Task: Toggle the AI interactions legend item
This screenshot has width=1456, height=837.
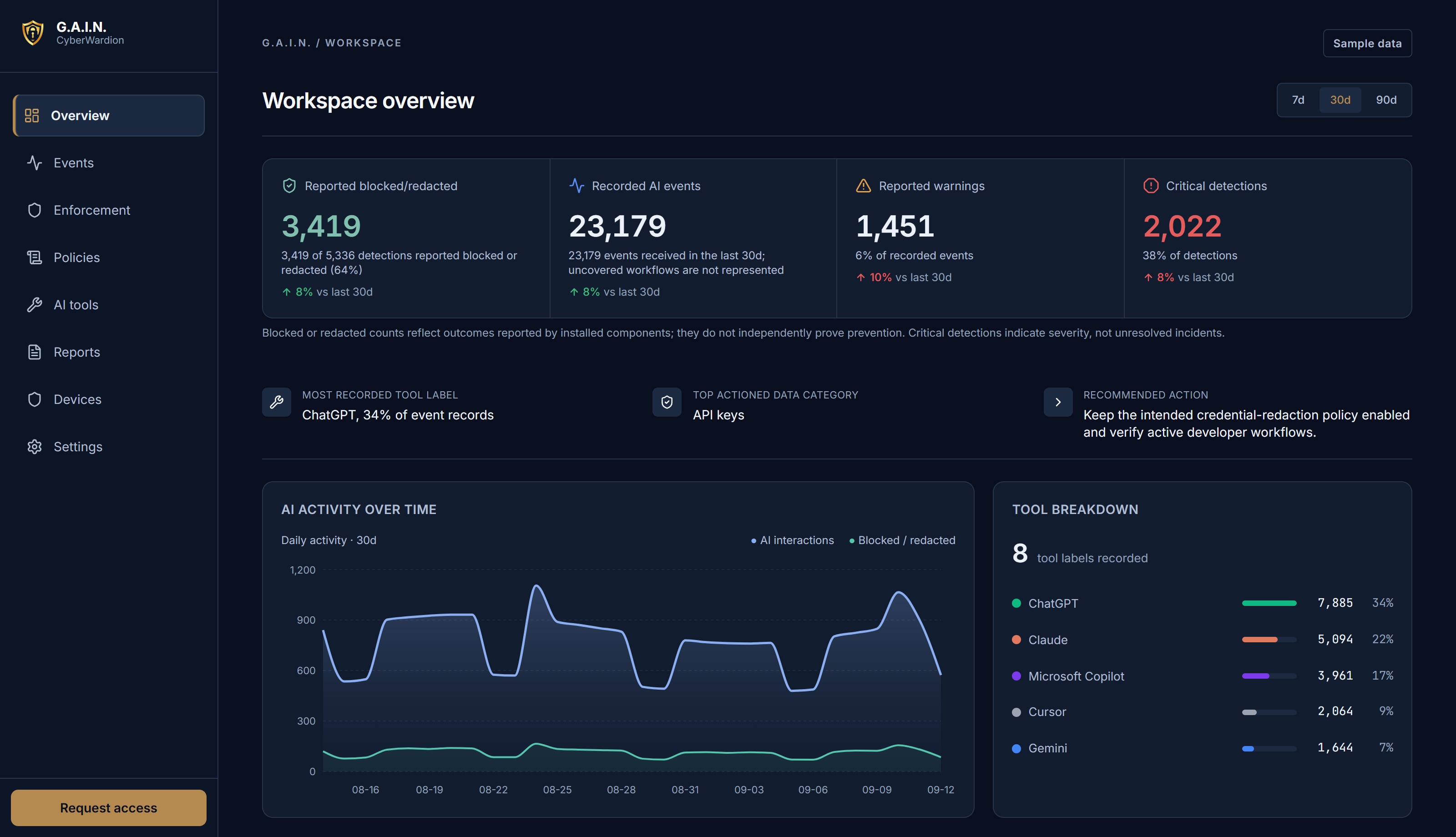Action: [792, 540]
